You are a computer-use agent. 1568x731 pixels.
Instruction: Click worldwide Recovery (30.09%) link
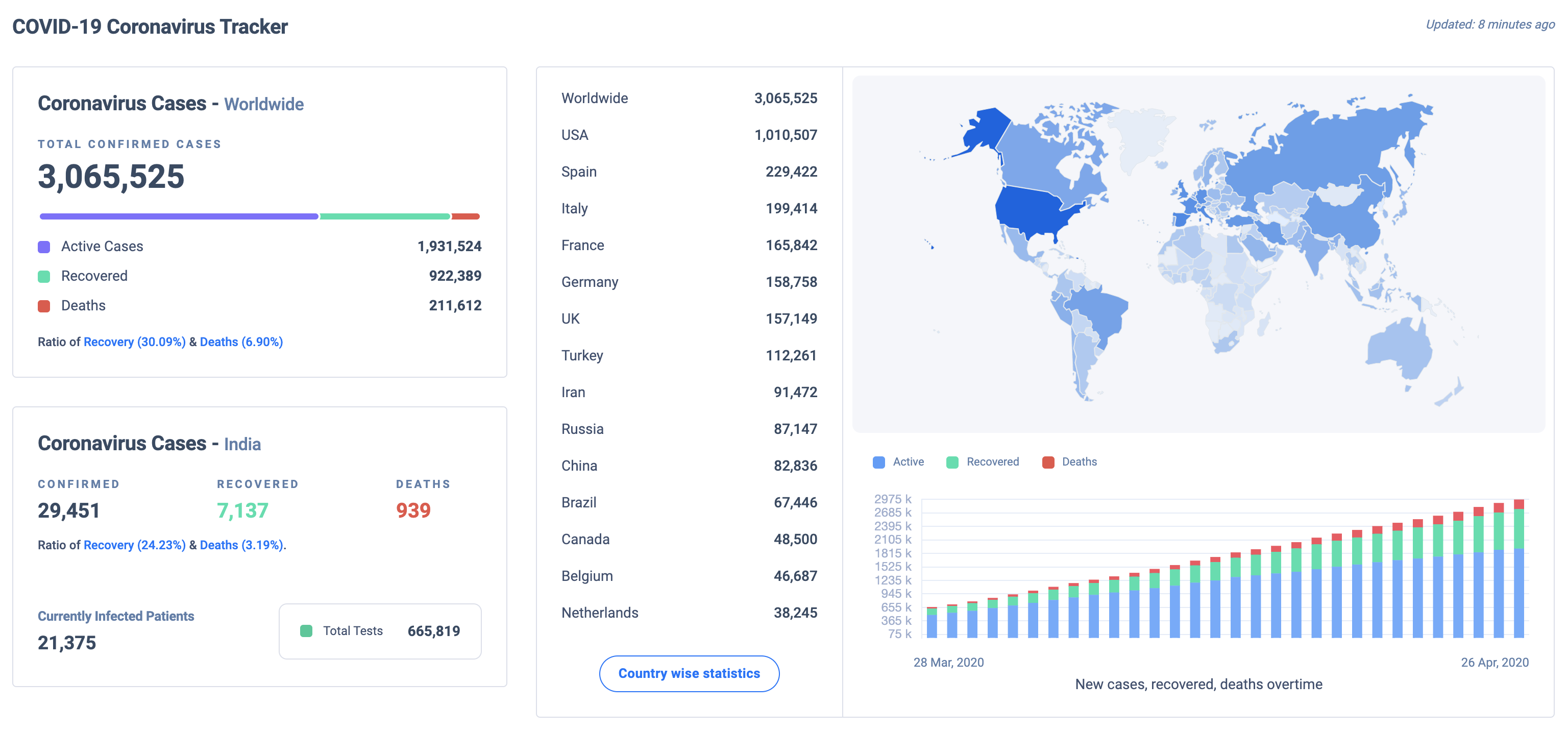coord(134,342)
